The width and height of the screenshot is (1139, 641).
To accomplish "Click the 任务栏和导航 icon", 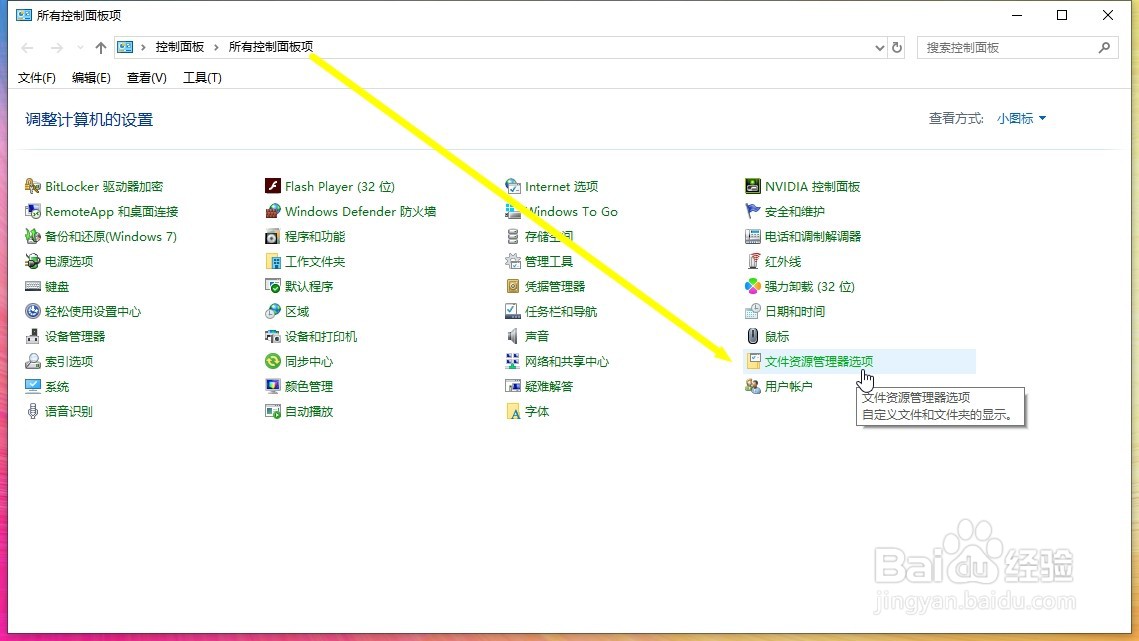I will click(x=513, y=311).
